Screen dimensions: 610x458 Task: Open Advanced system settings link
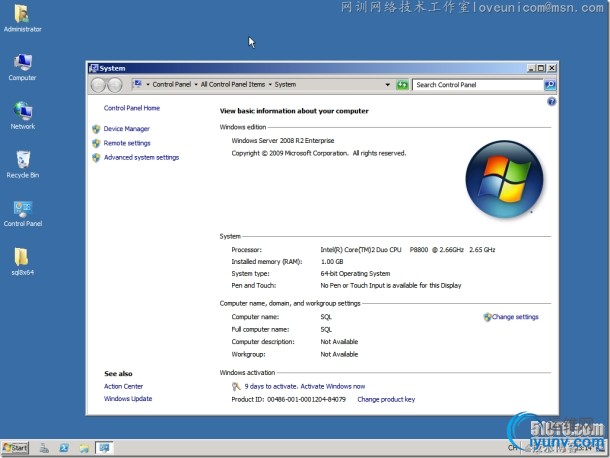141,158
